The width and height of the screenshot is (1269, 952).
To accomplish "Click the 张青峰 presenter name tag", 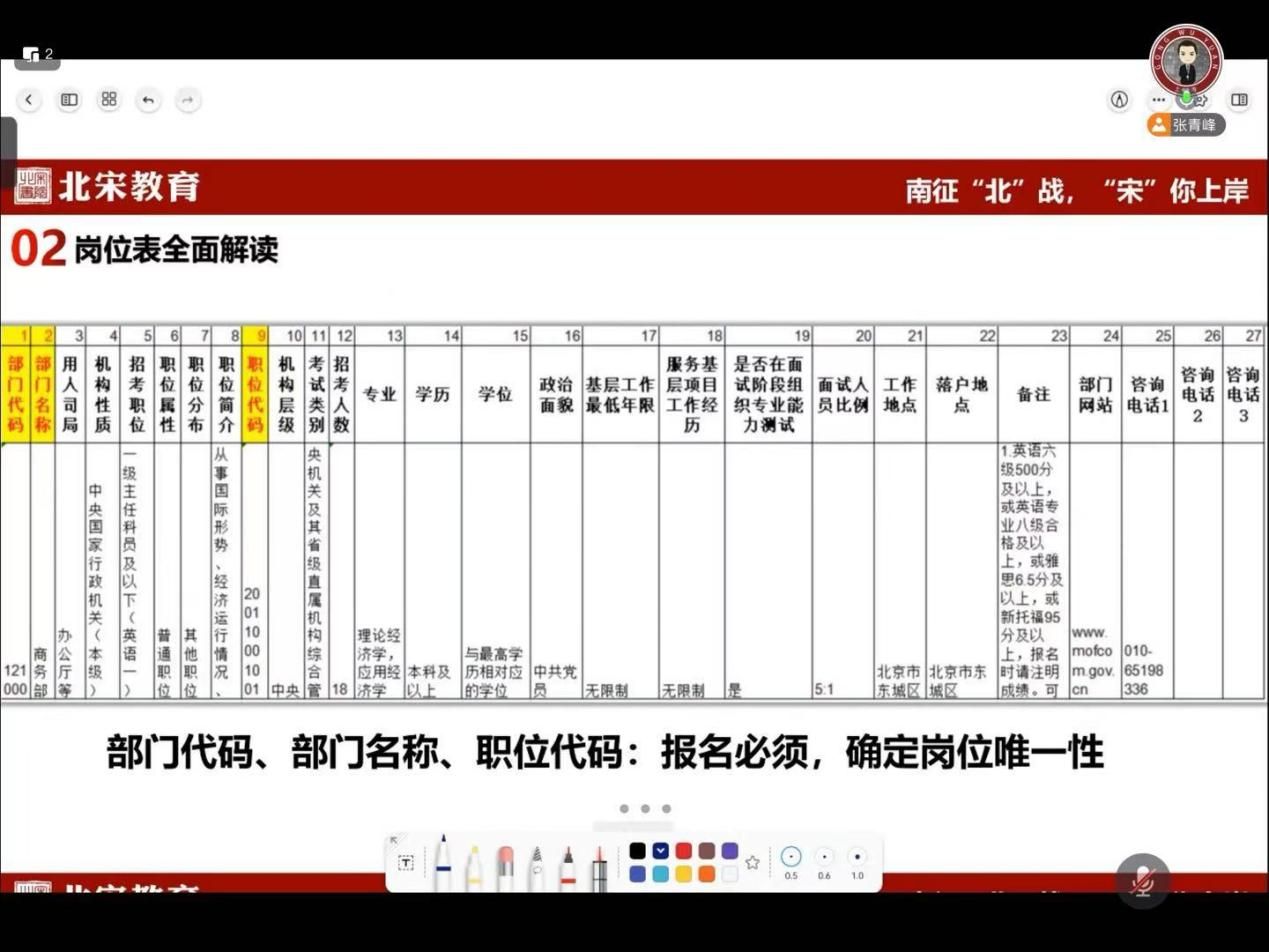I will click(x=1185, y=125).
